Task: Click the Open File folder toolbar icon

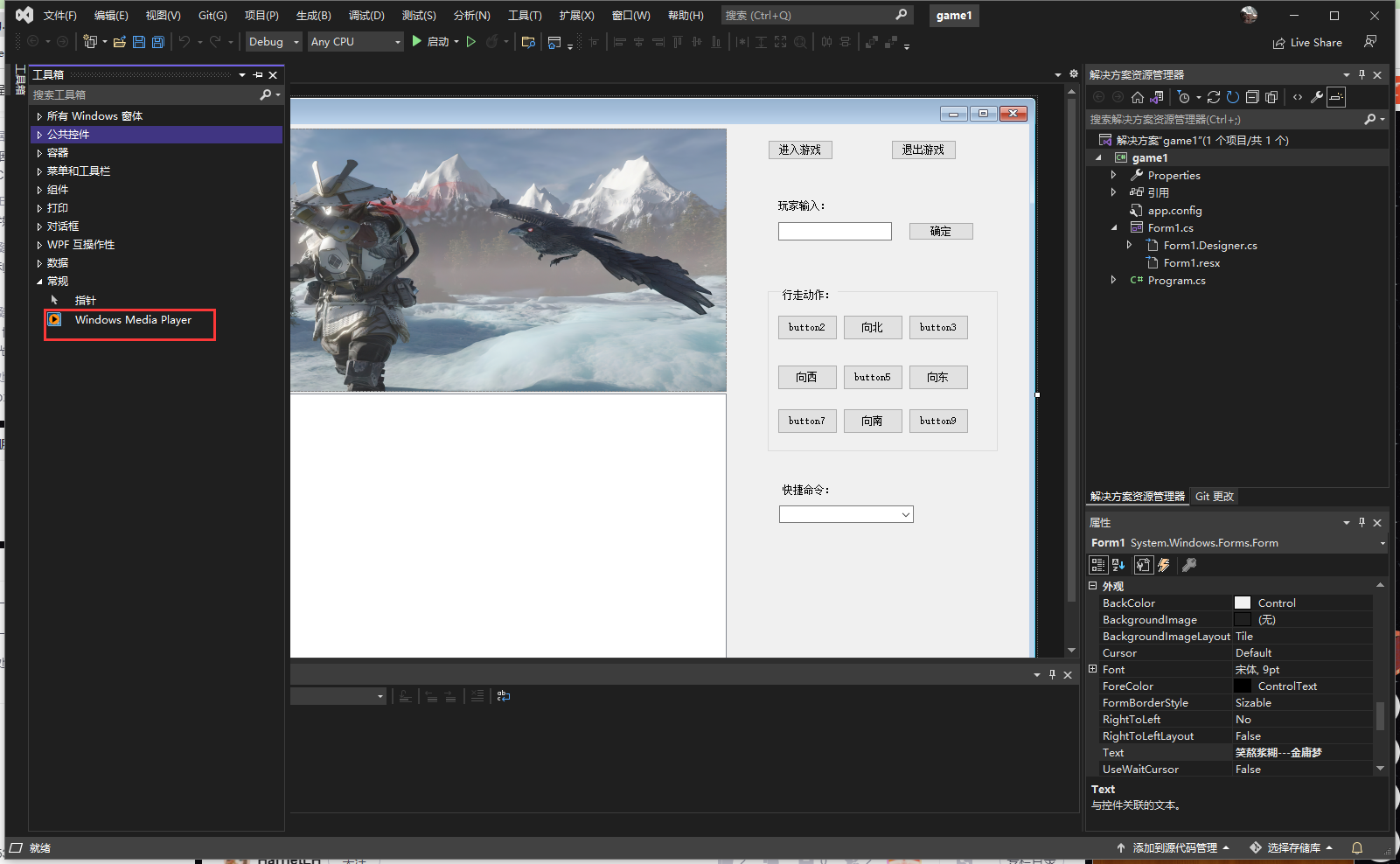Action: 120,42
